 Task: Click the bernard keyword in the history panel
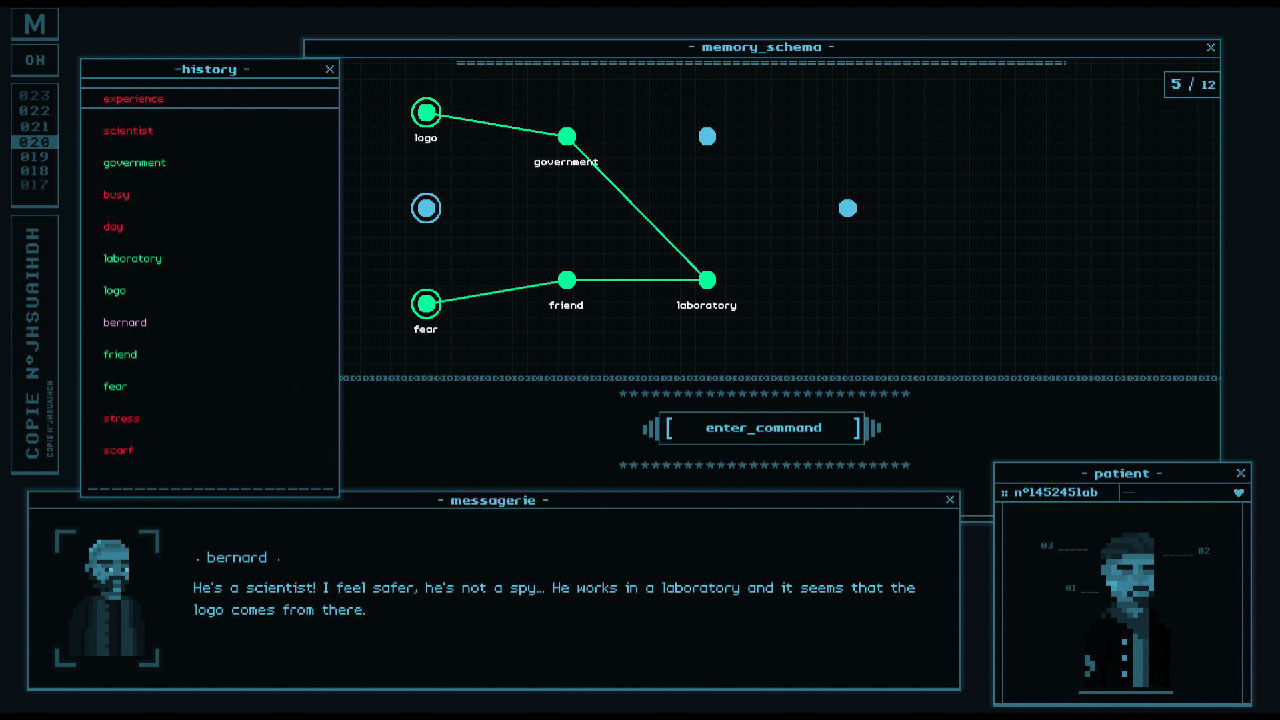tap(124, 322)
